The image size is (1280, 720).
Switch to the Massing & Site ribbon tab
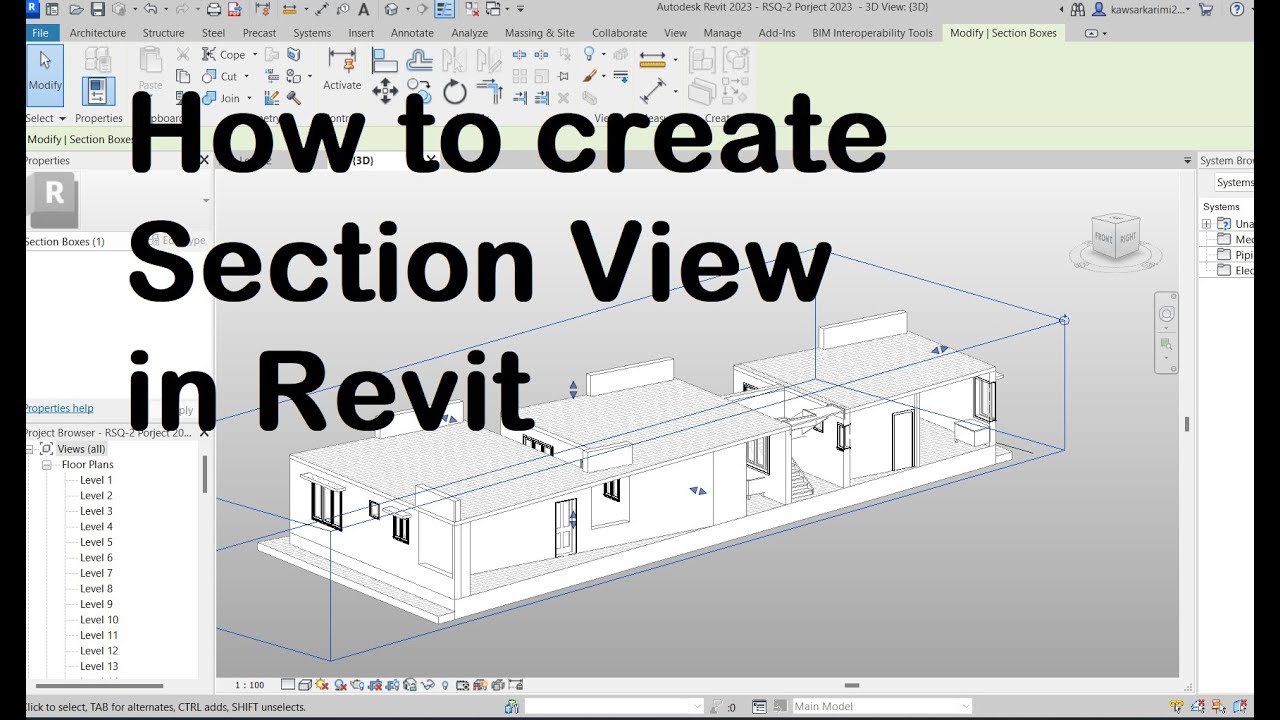pyautogui.click(x=540, y=33)
